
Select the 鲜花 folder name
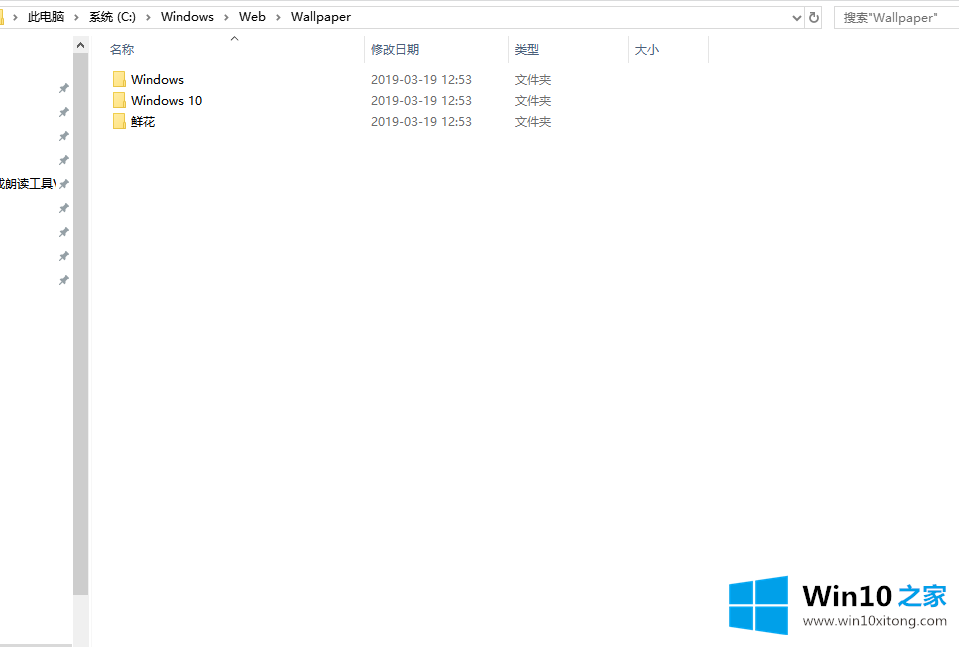point(143,122)
